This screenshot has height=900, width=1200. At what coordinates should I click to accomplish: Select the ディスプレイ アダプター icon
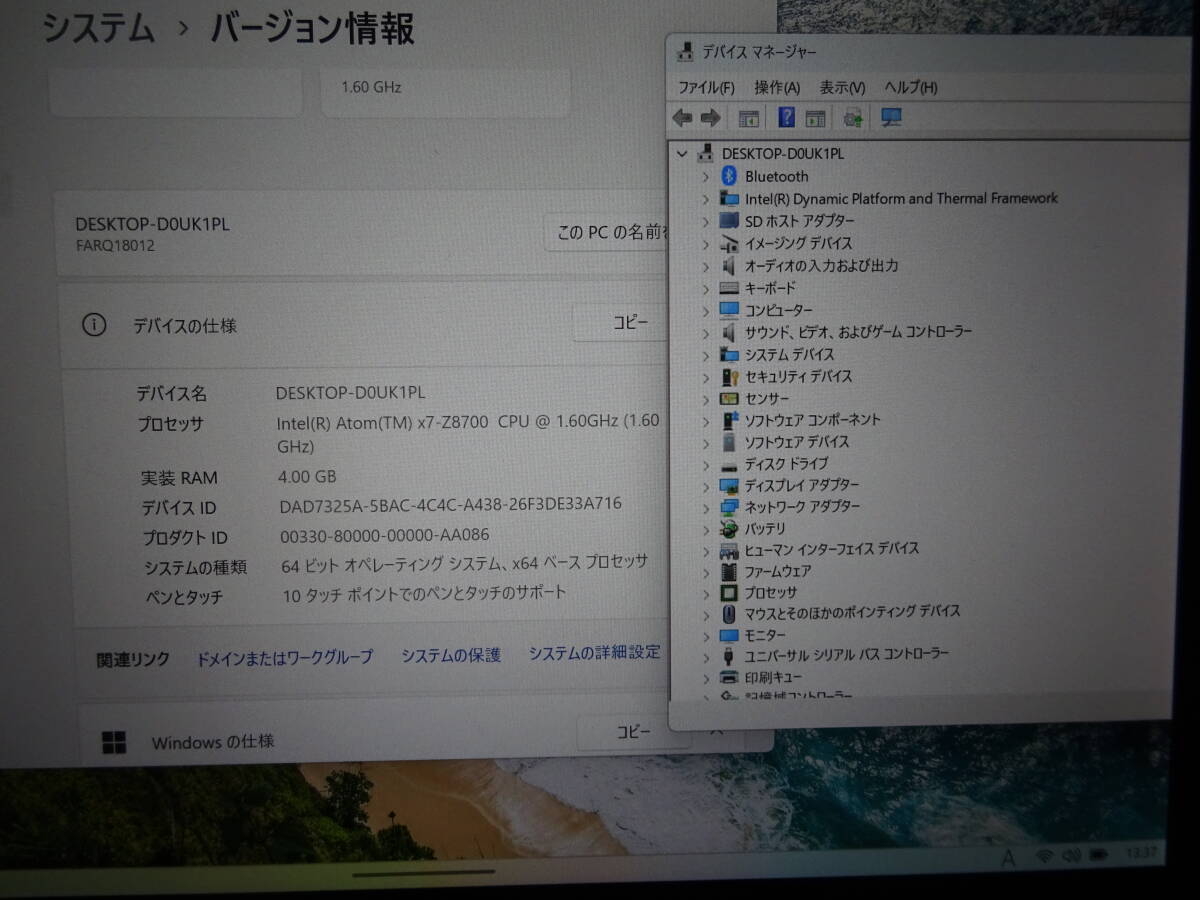tap(729, 486)
